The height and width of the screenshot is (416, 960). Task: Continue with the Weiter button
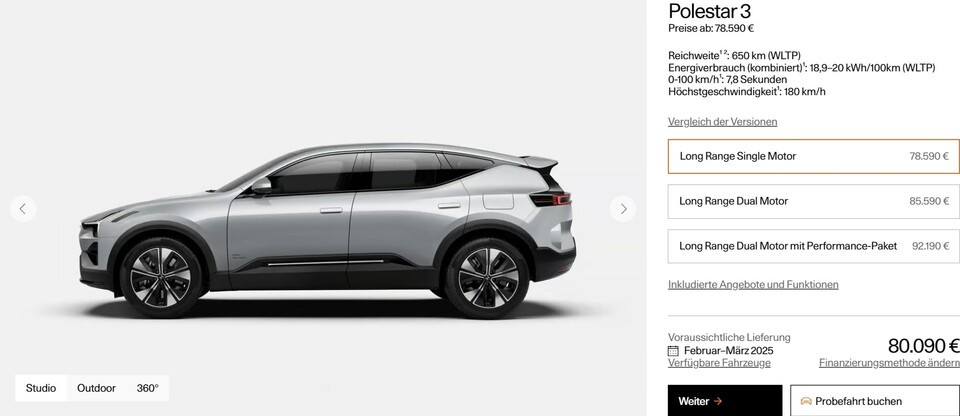point(725,401)
